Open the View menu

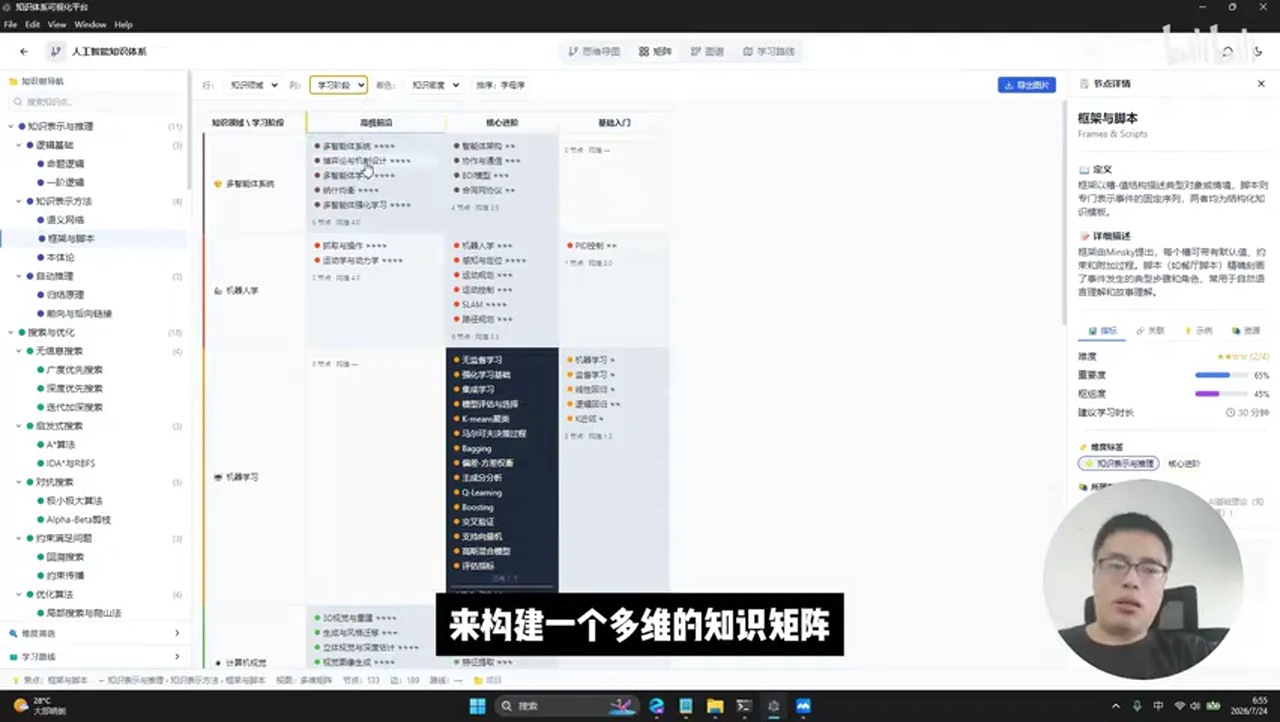pos(57,24)
